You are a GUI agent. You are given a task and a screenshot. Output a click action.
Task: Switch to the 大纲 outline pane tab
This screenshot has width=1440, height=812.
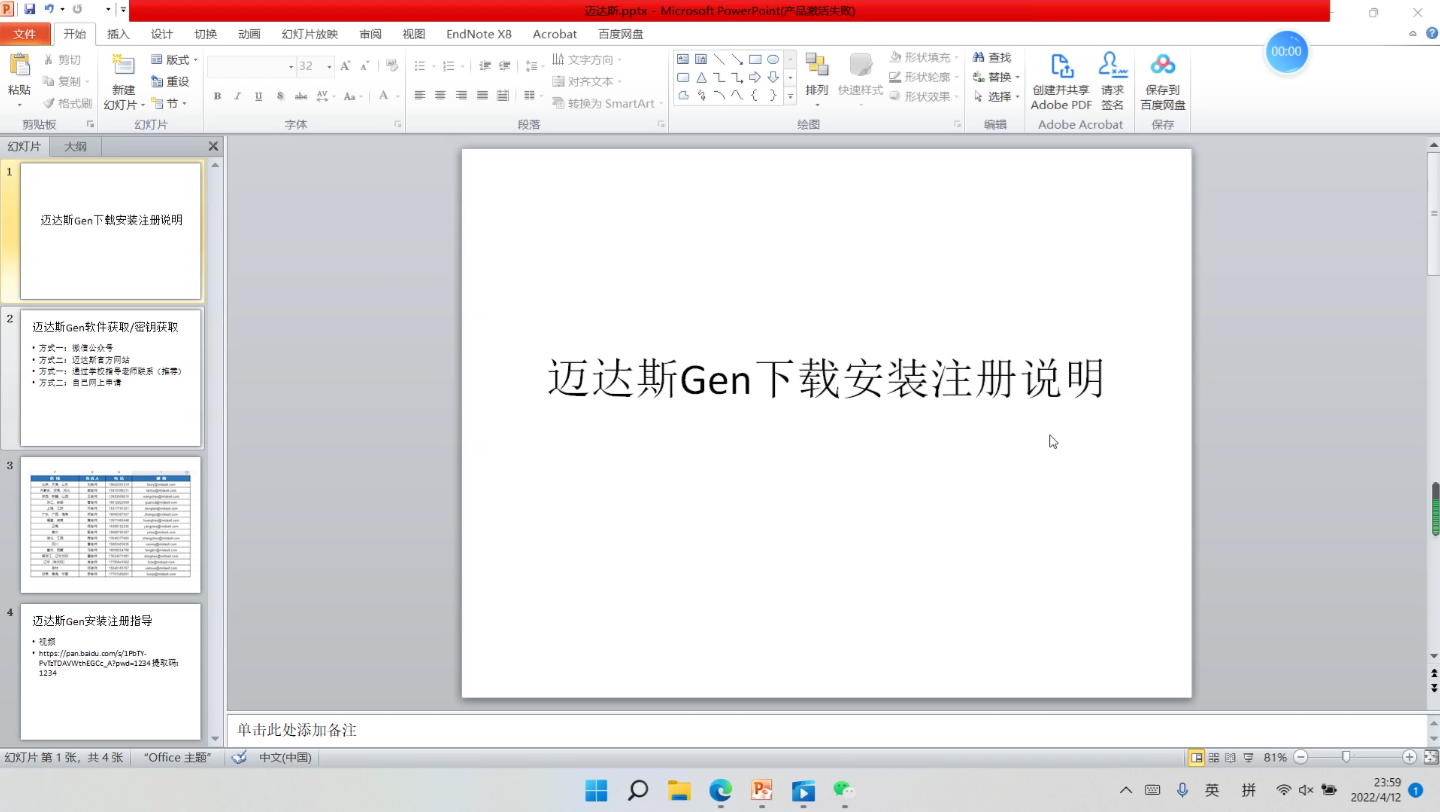tap(76, 146)
